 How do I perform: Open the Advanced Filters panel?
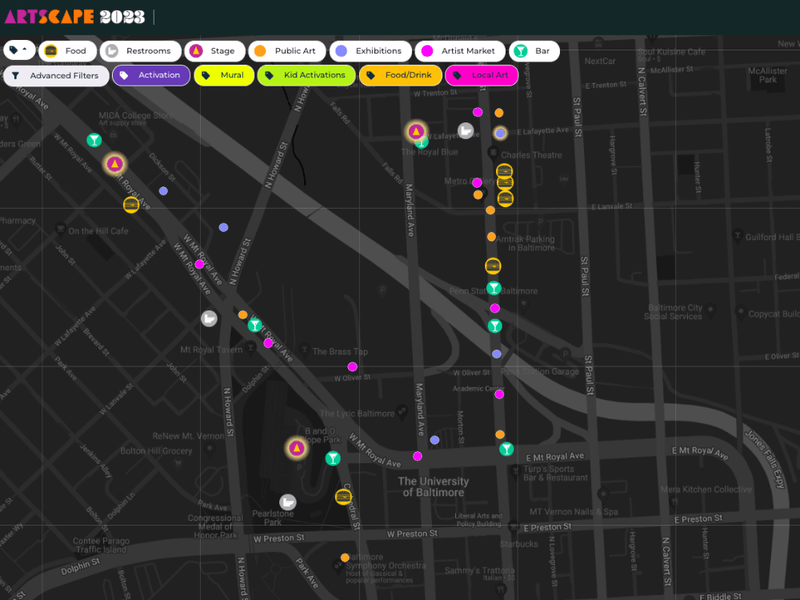tap(55, 75)
